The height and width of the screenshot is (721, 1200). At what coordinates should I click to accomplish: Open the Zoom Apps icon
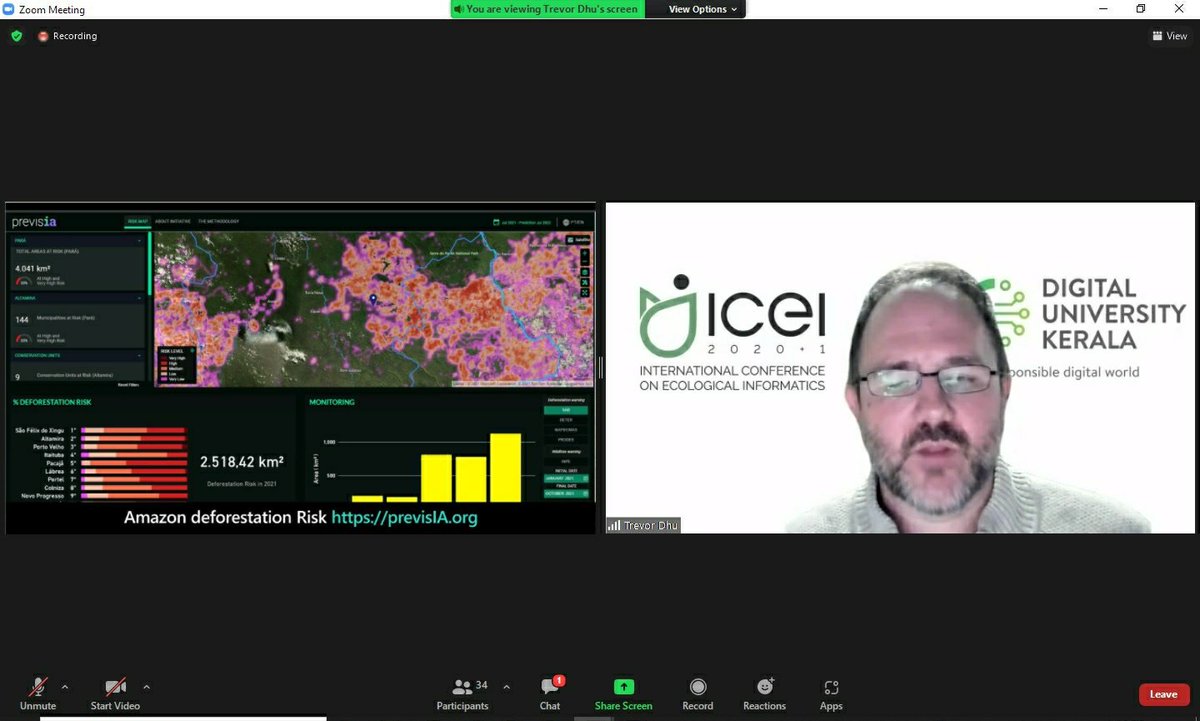click(831, 687)
